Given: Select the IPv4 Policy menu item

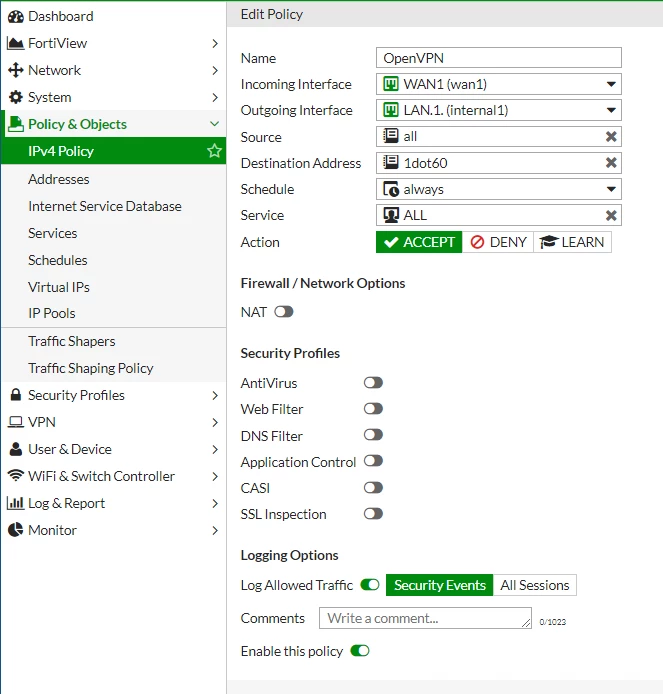Looking at the screenshot, I should pyautogui.click(x=114, y=151).
